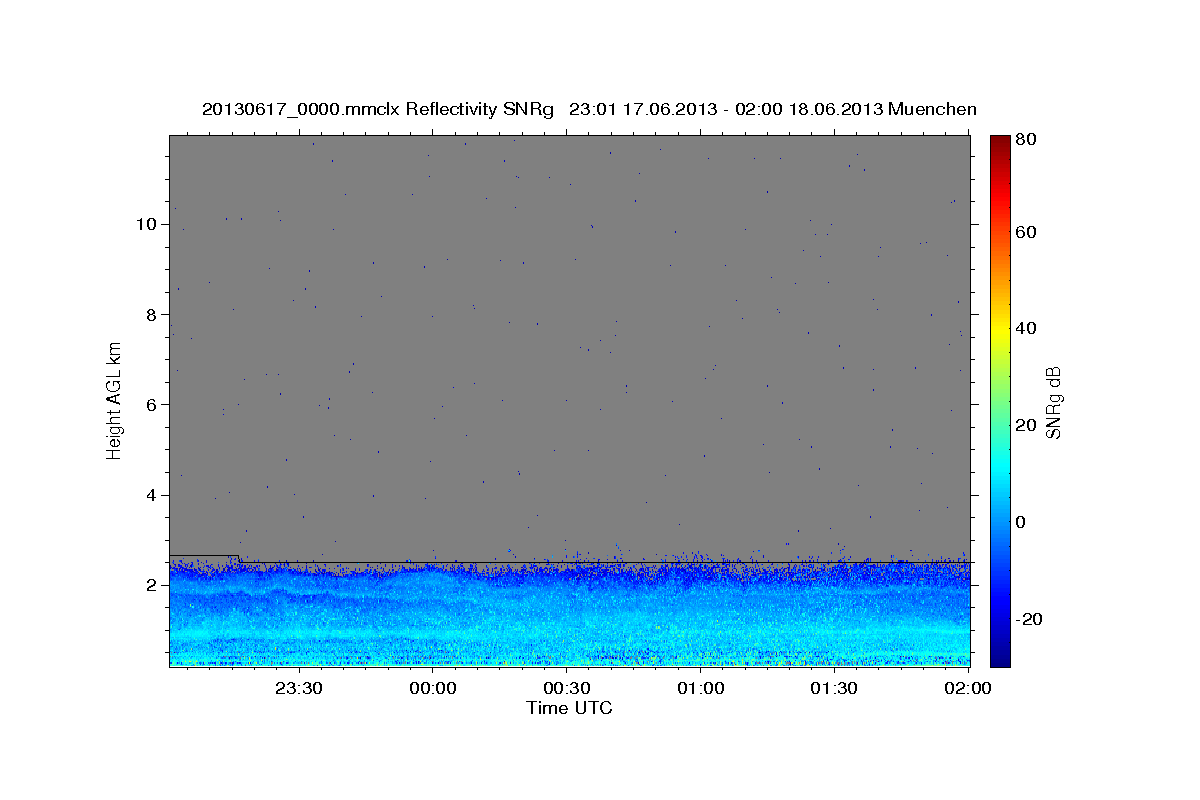
Task: Click the '01:30' time tick label
Action: (834, 688)
